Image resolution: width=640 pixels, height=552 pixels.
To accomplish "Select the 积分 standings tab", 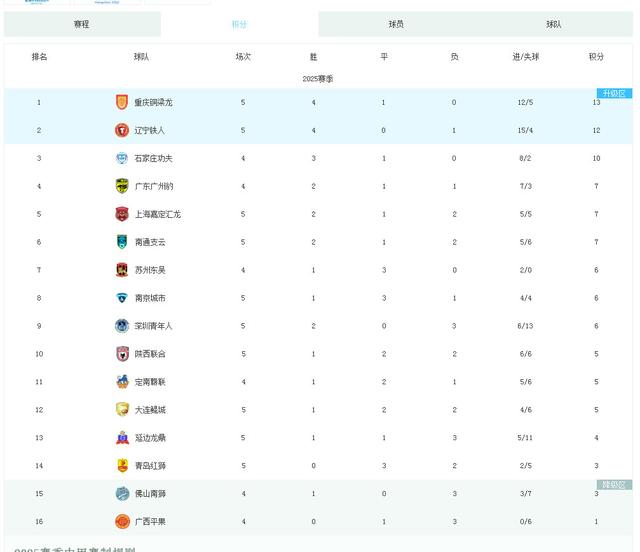I will coord(239,24).
